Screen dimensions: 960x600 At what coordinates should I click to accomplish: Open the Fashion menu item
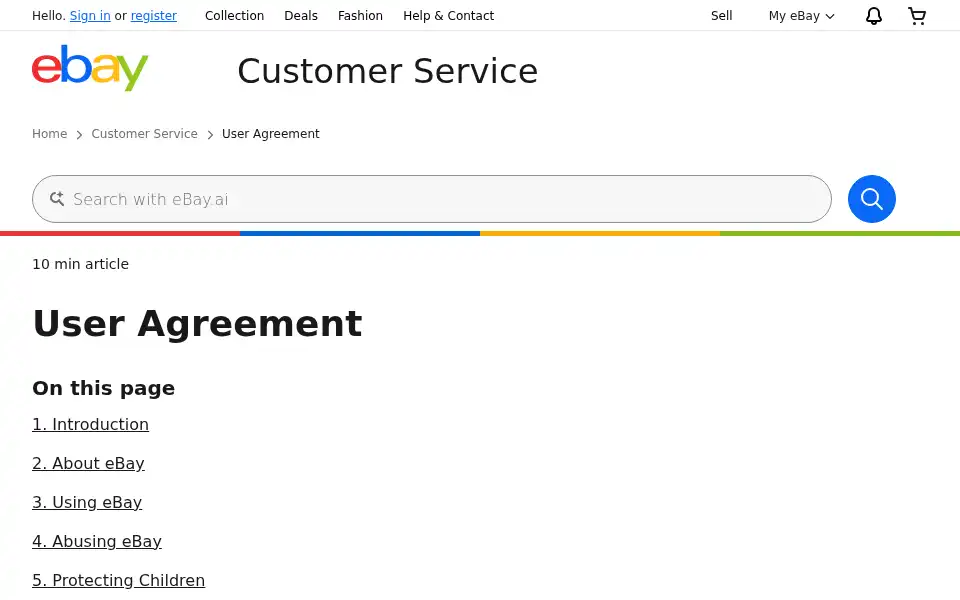pos(360,16)
